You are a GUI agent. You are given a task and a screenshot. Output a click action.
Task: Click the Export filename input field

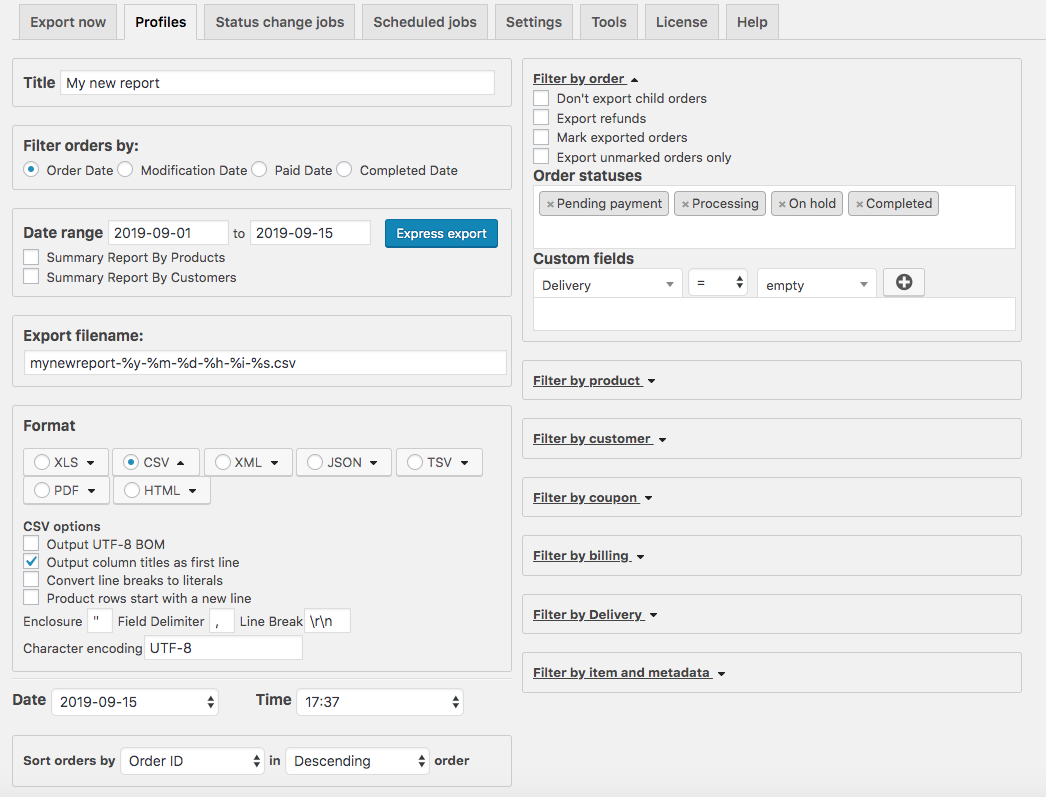(x=265, y=363)
